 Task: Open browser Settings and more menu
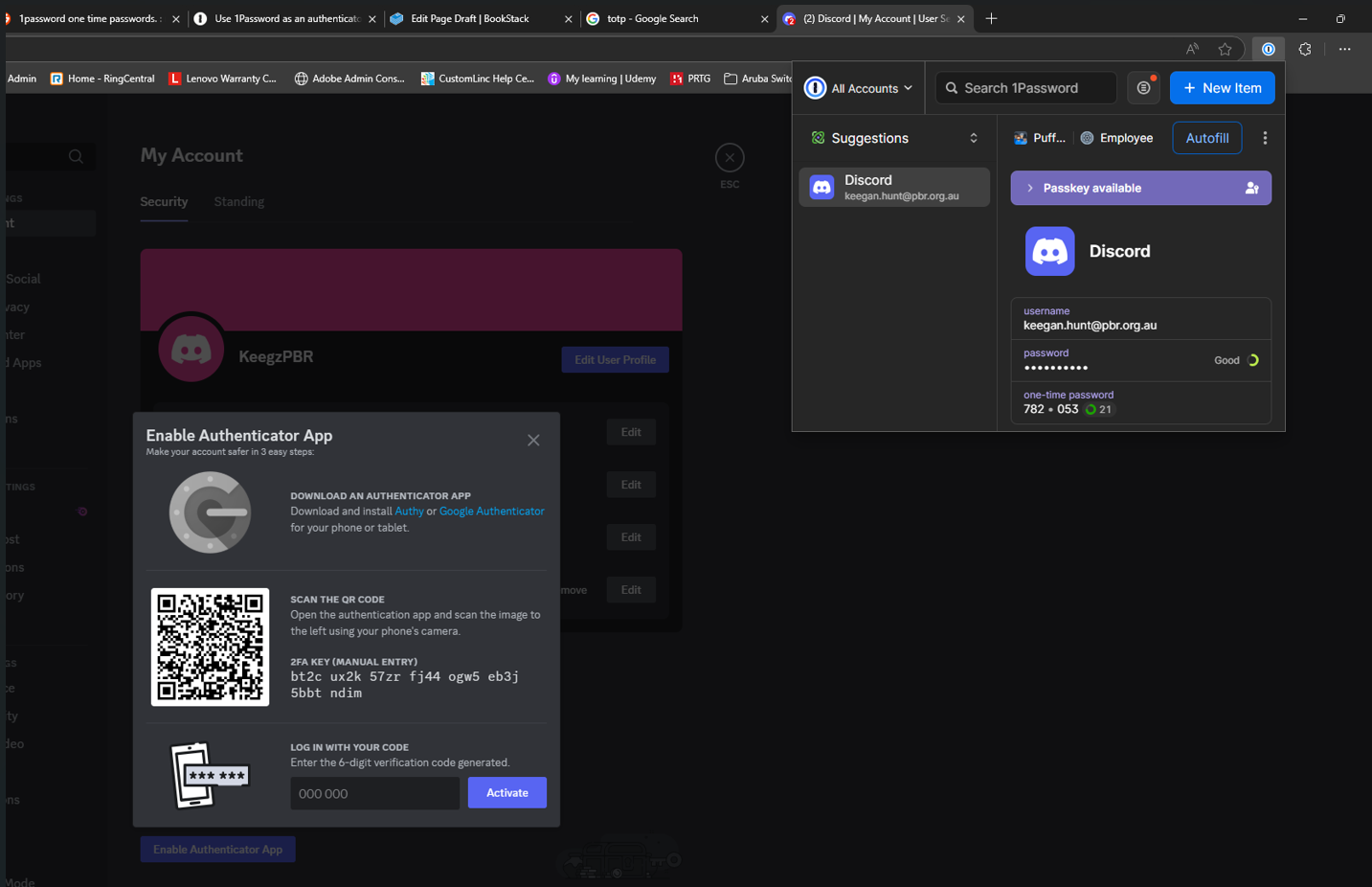[x=1344, y=49]
